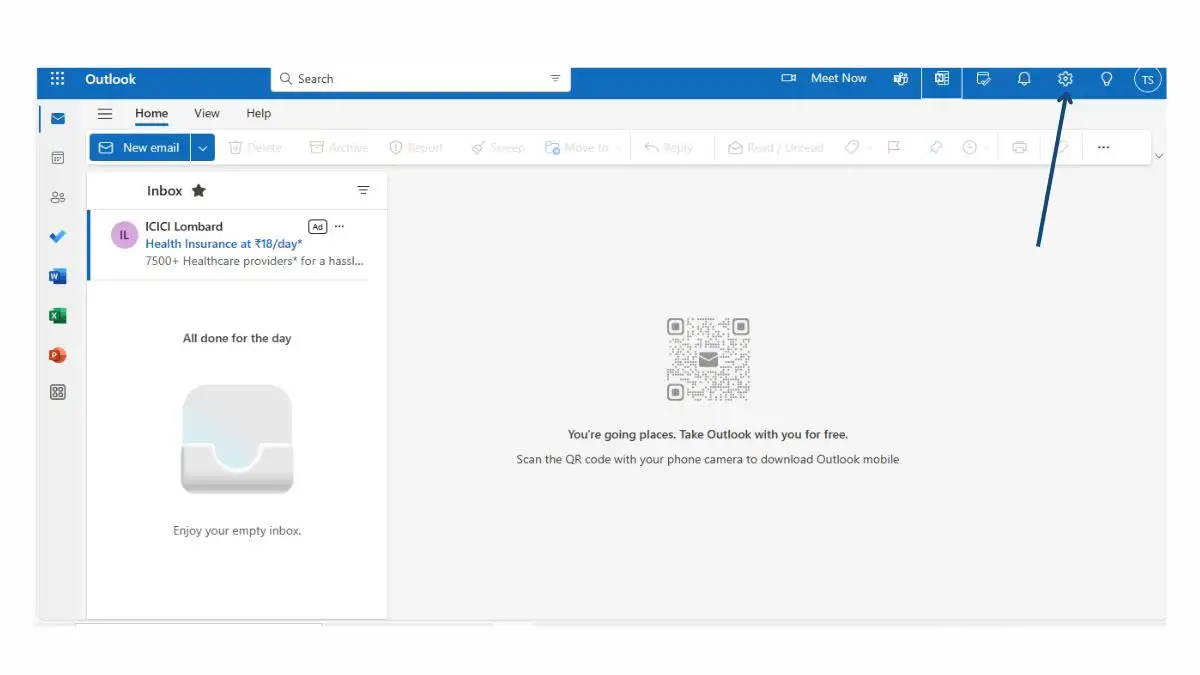Click the Search input box

[420, 79]
